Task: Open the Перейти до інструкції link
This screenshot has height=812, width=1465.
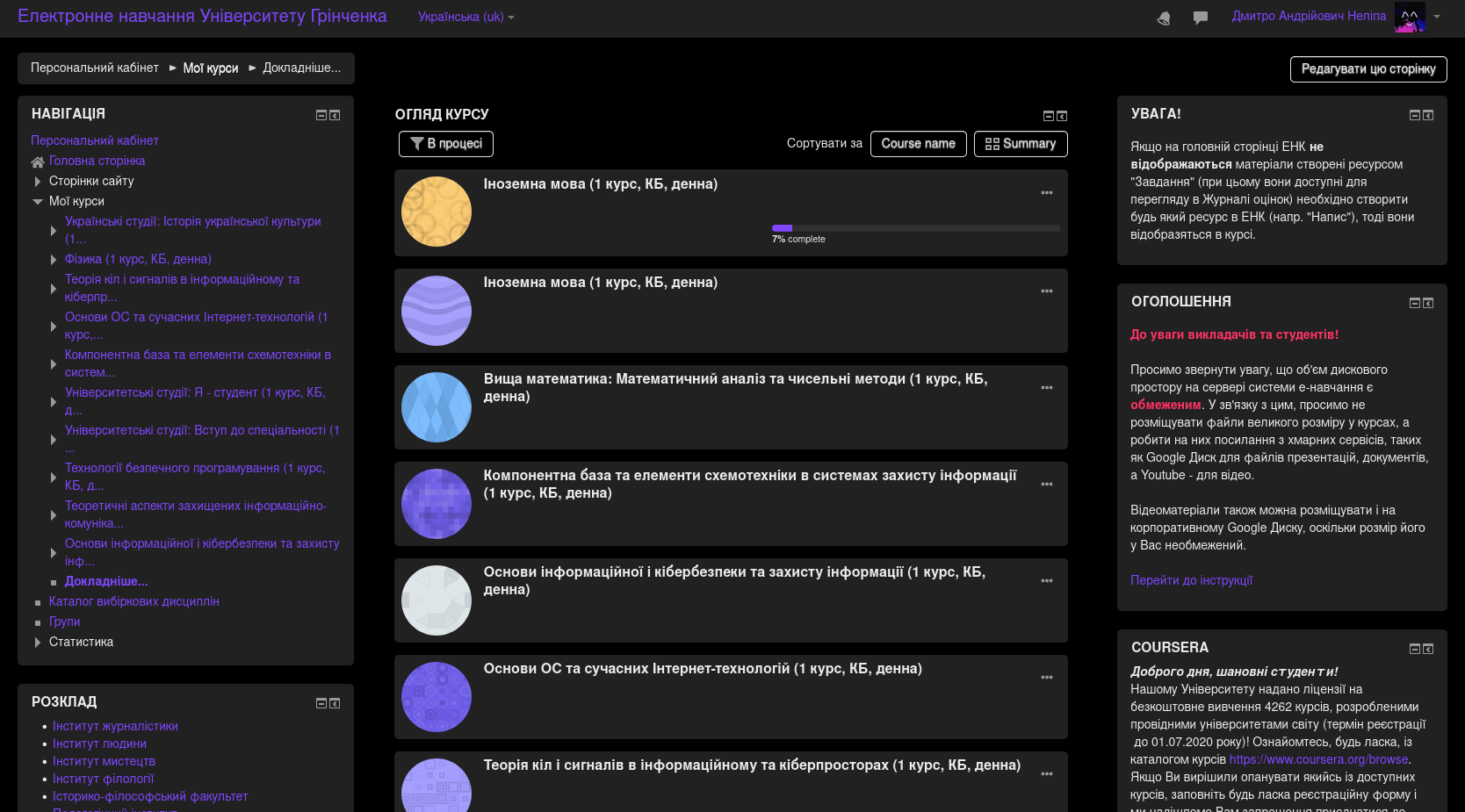Action: pos(1191,579)
